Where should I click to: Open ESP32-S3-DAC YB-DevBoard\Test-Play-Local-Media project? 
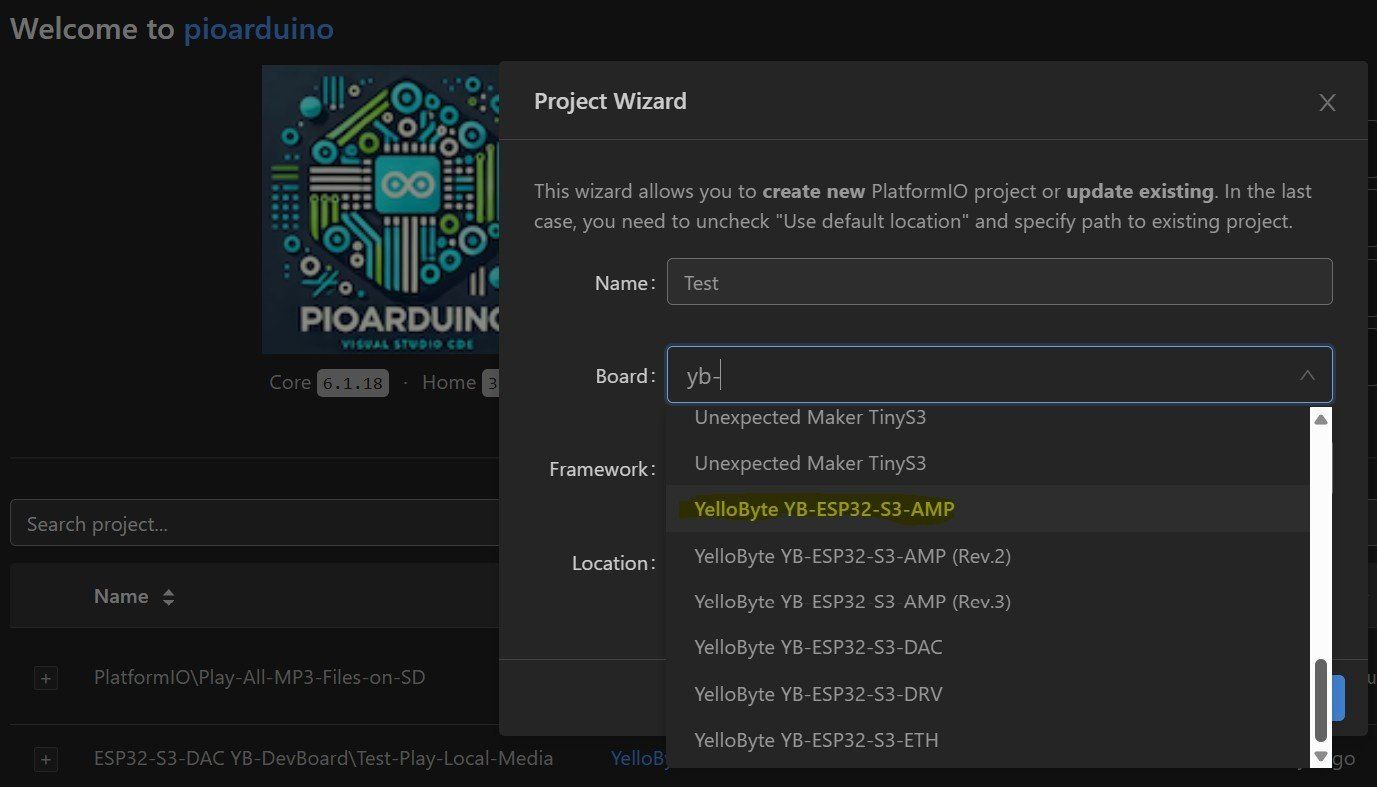click(x=323, y=758)
